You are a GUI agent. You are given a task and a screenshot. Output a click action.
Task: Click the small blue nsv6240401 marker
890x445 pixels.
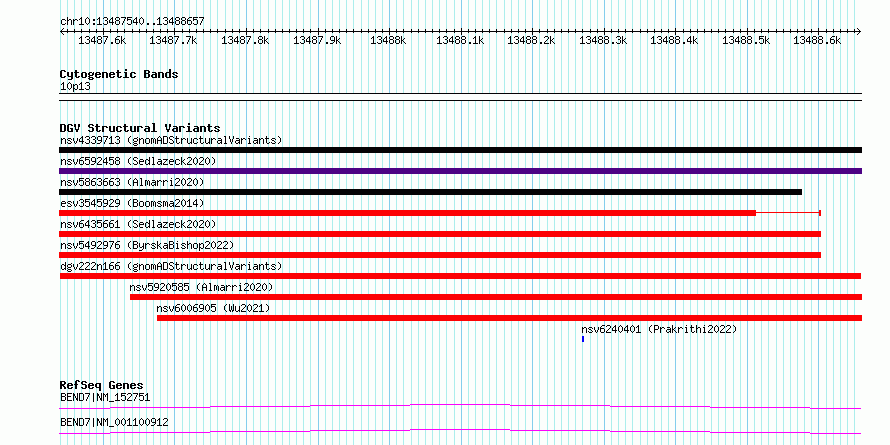point(583,339)
